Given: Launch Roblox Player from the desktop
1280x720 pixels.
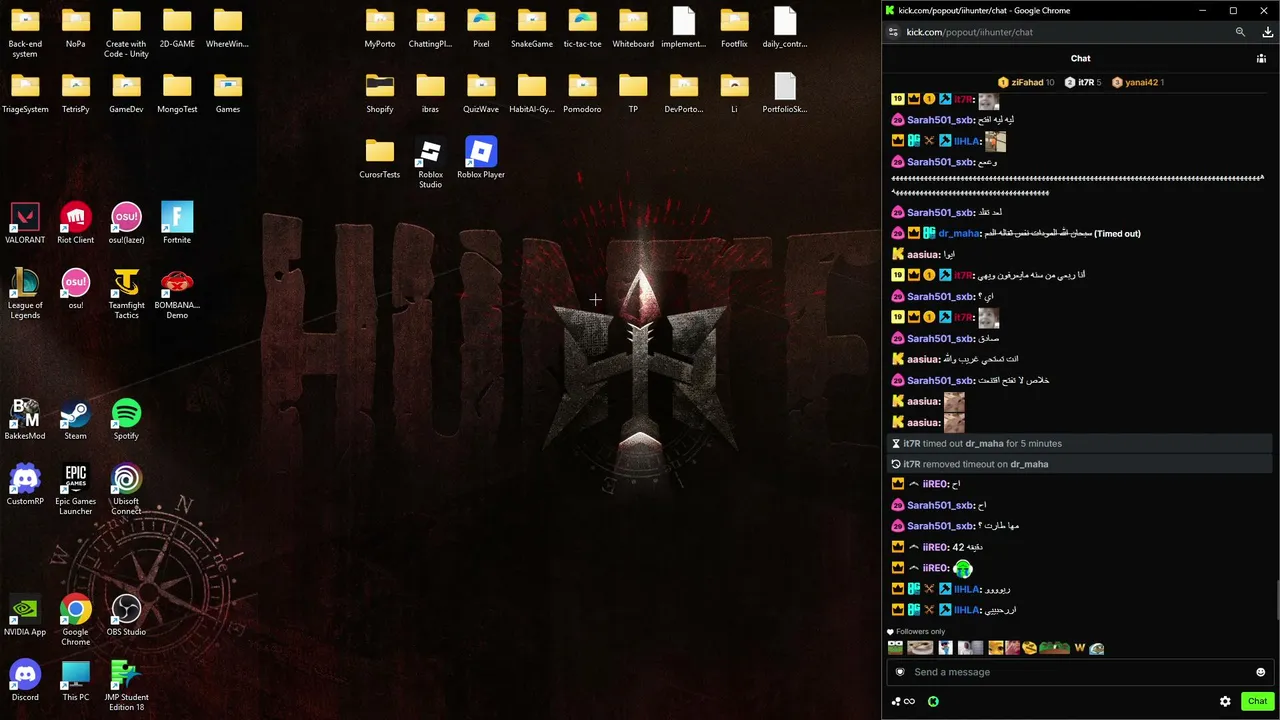Looking at the screenshot, I should pos(481,158).
